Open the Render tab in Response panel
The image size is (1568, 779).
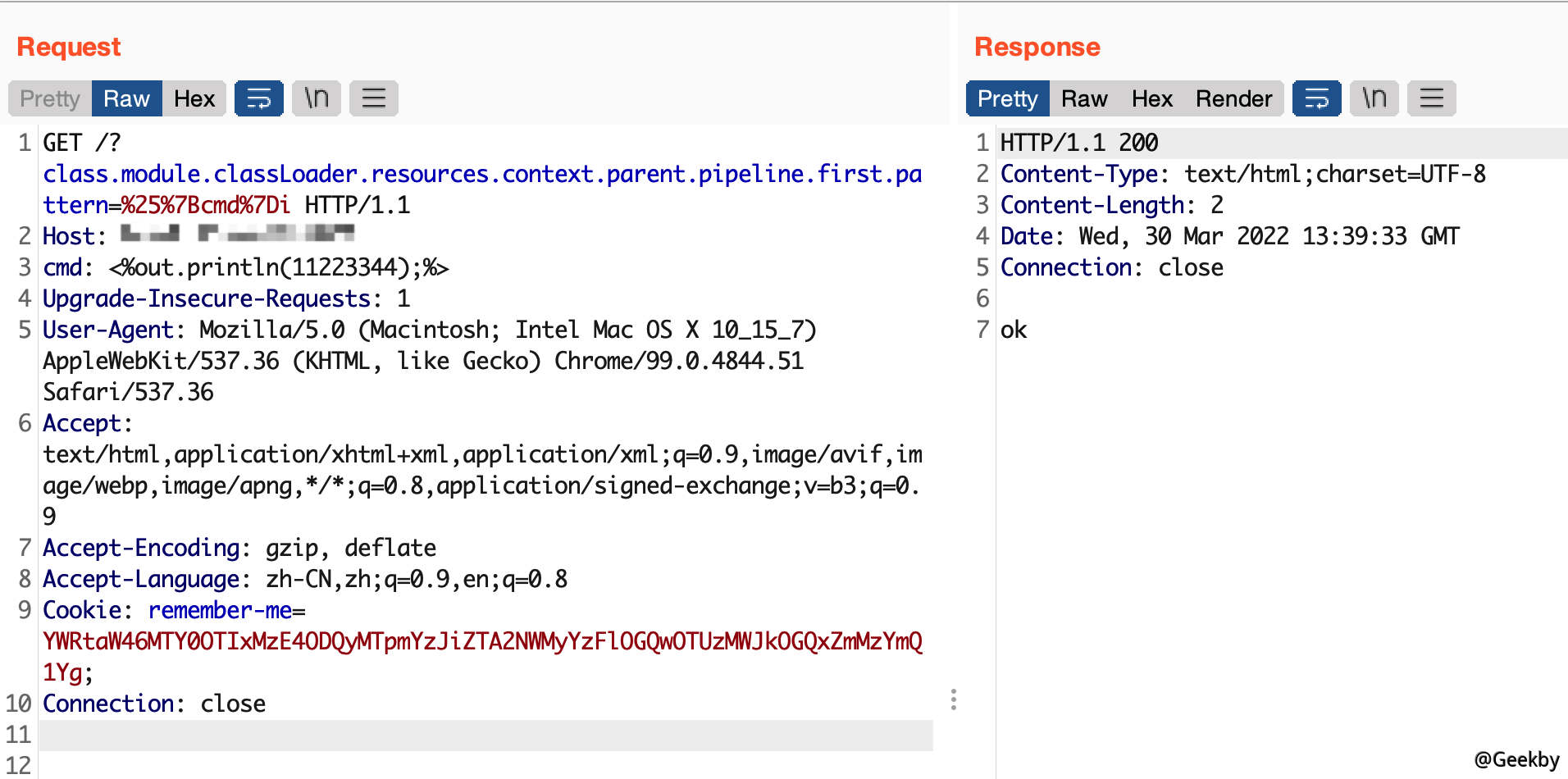click(x=1233, y=98)
